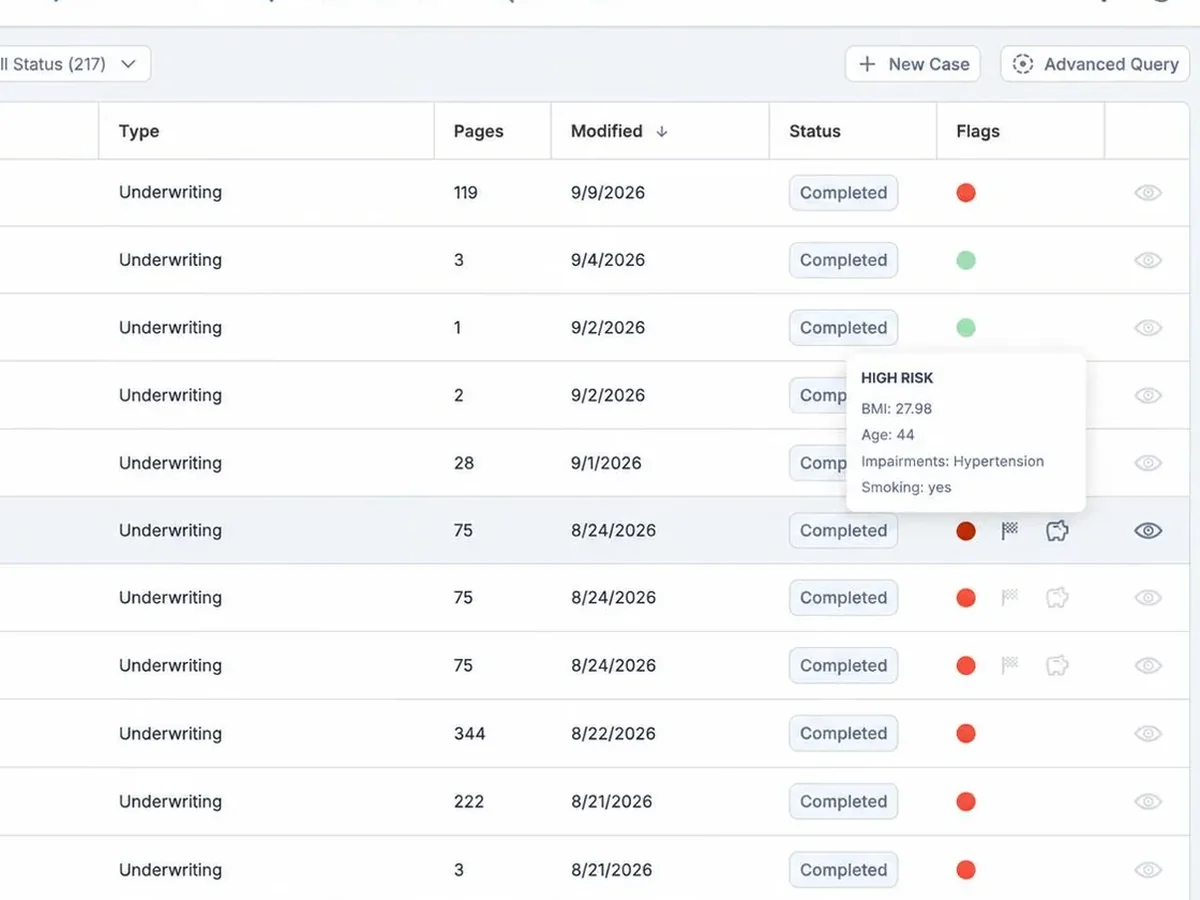This screenshot has height=900, width=1200.
Task: Click the Completed badge on the 222-page row
Action: pos(843,801)
